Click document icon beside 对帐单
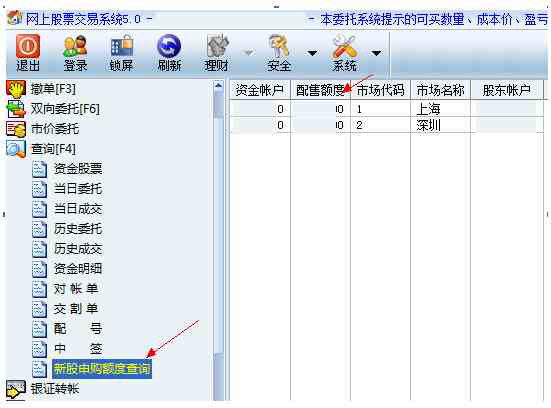 [39, 289]
